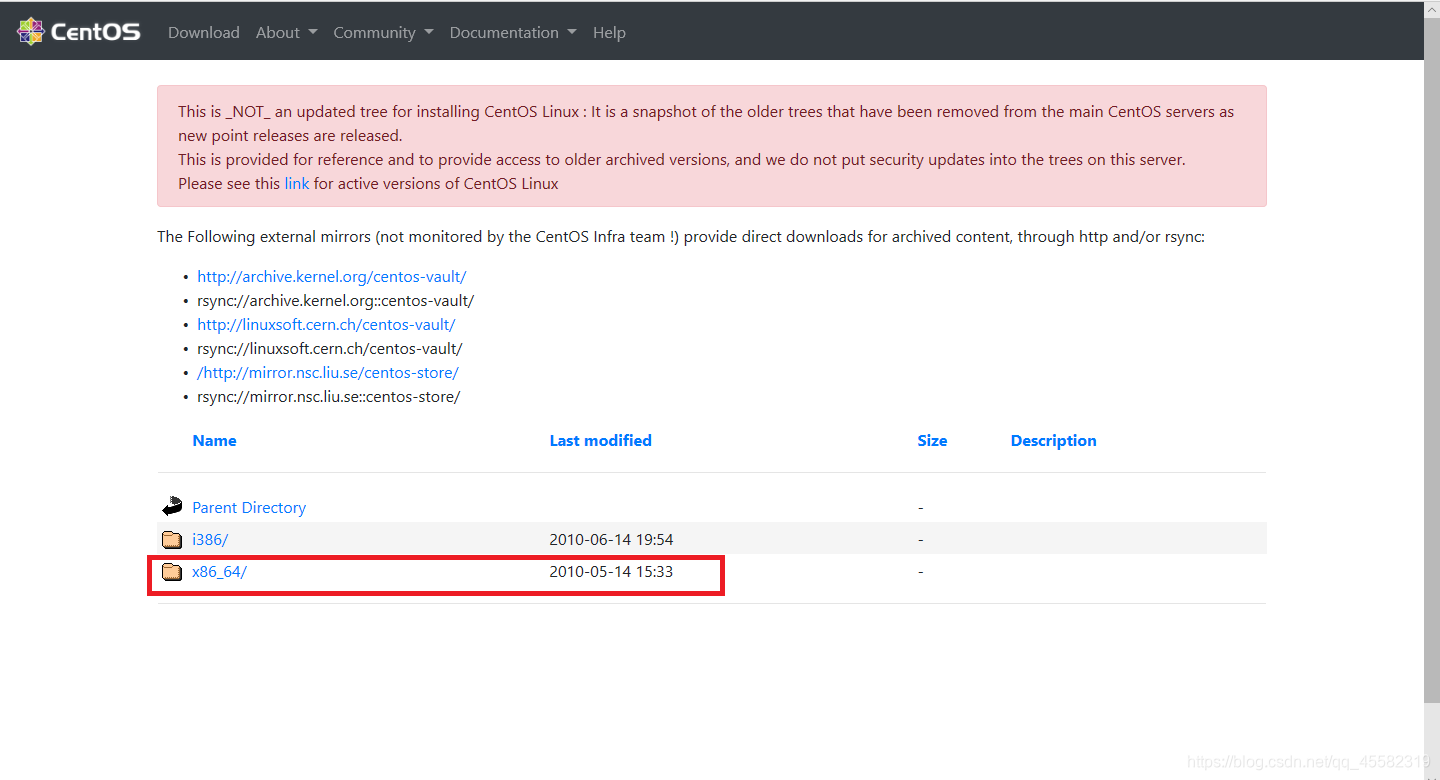Open the linuxsoft.cern.ch centos-vault mirror link
The image size is (1440, 780).
click(326, 325)
